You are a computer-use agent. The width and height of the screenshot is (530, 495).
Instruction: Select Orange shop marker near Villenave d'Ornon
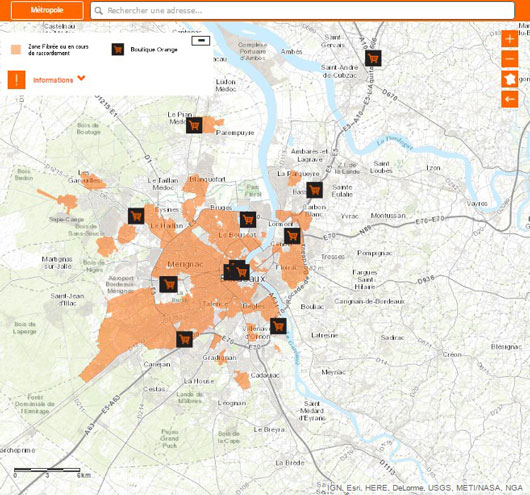[278, 326]
